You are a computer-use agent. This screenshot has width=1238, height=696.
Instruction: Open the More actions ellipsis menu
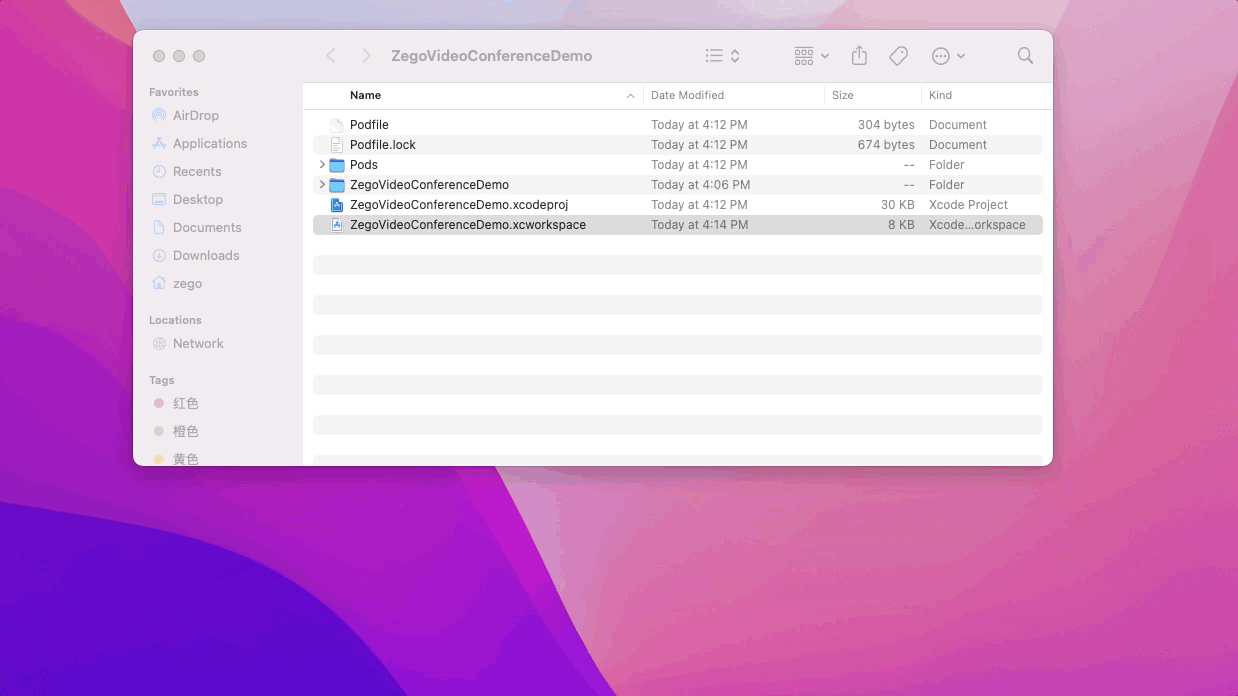click(x=948, y=56)
